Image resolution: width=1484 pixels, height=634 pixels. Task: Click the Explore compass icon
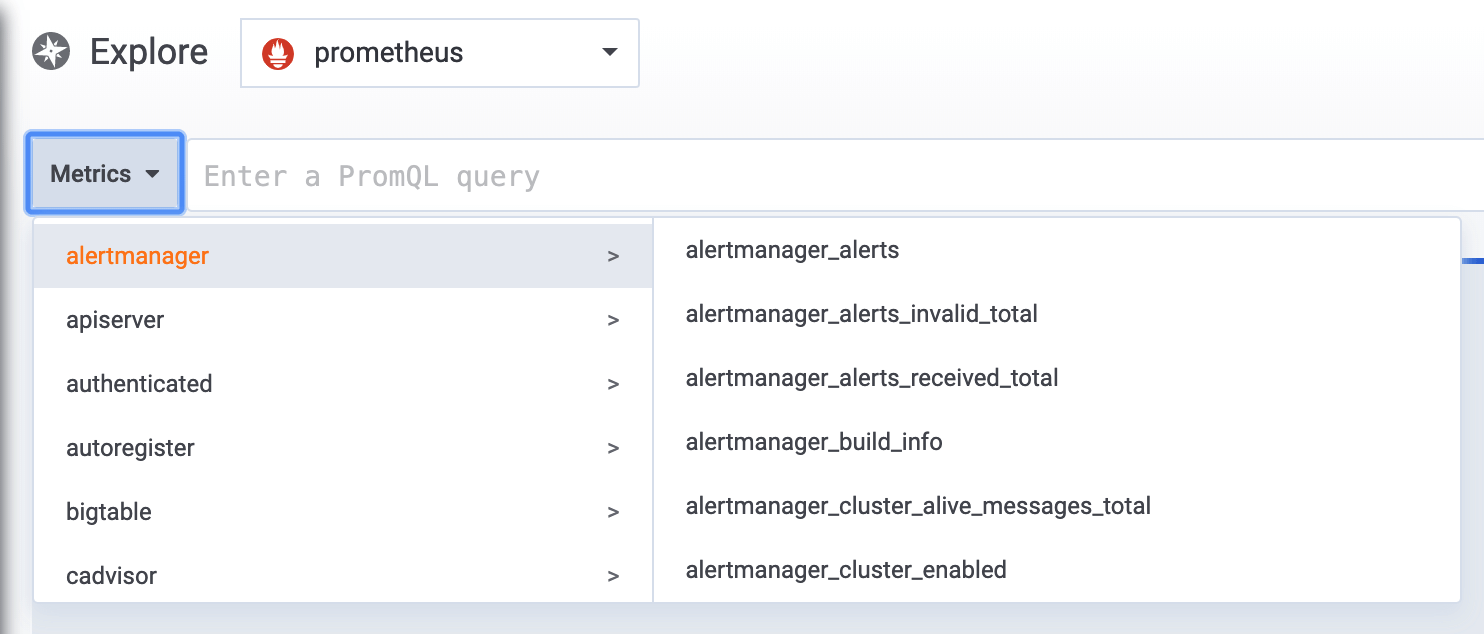51,52
